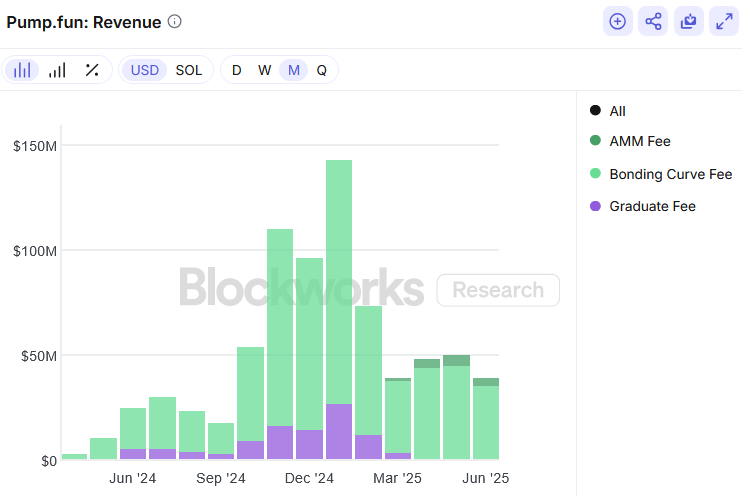Switch to the cumulative bars view icon
Viewport: 742px width, 496px height.
pyautogui.click(x=57, y=70)
